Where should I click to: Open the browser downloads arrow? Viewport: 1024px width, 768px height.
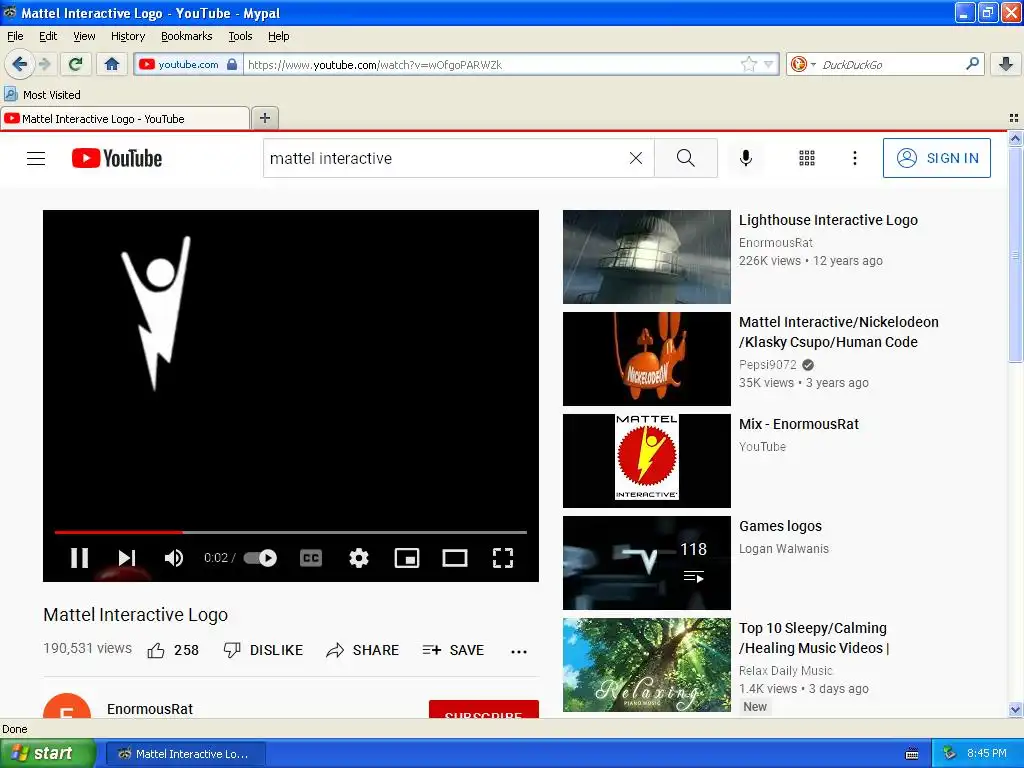pyautogui.click(x=1006, y=64)
